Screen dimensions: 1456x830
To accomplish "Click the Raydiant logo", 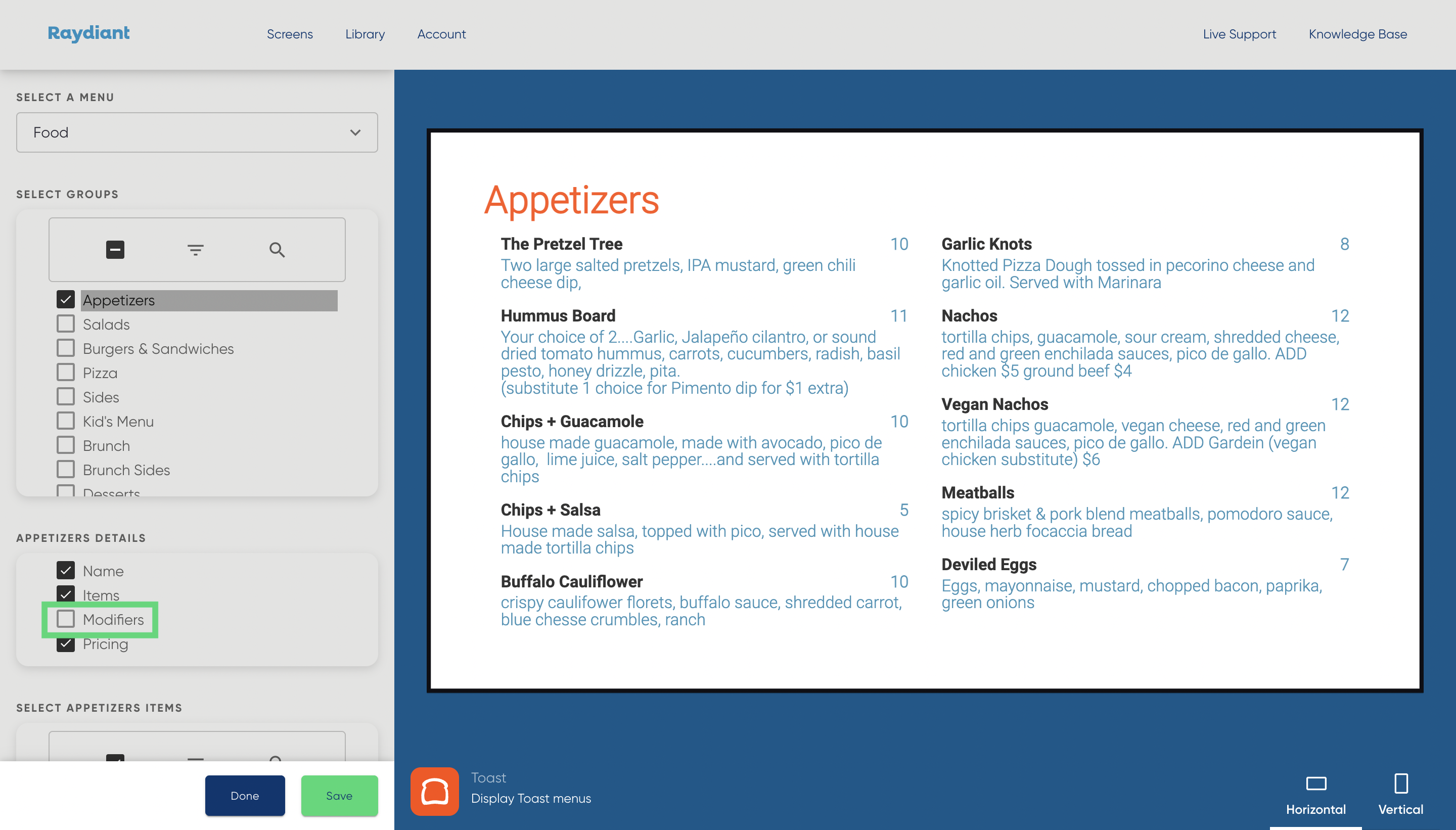I will [x=88, y=34].
